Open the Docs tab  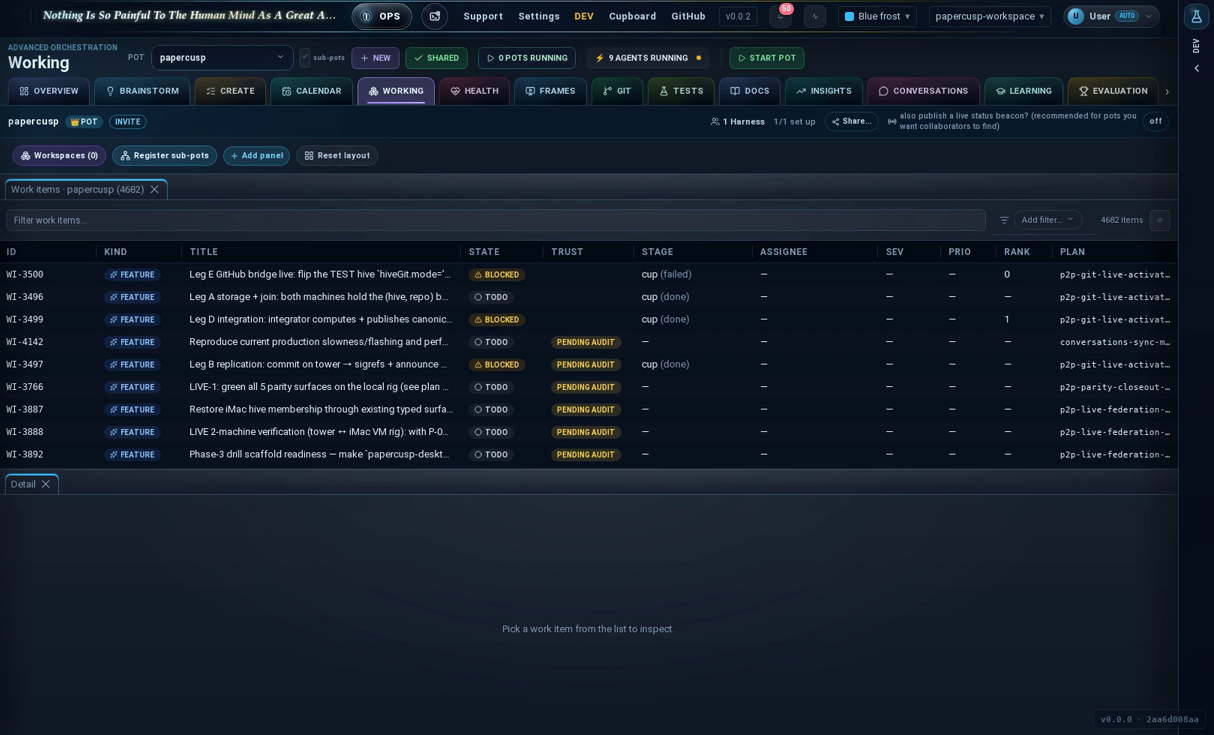coord(749,91)
